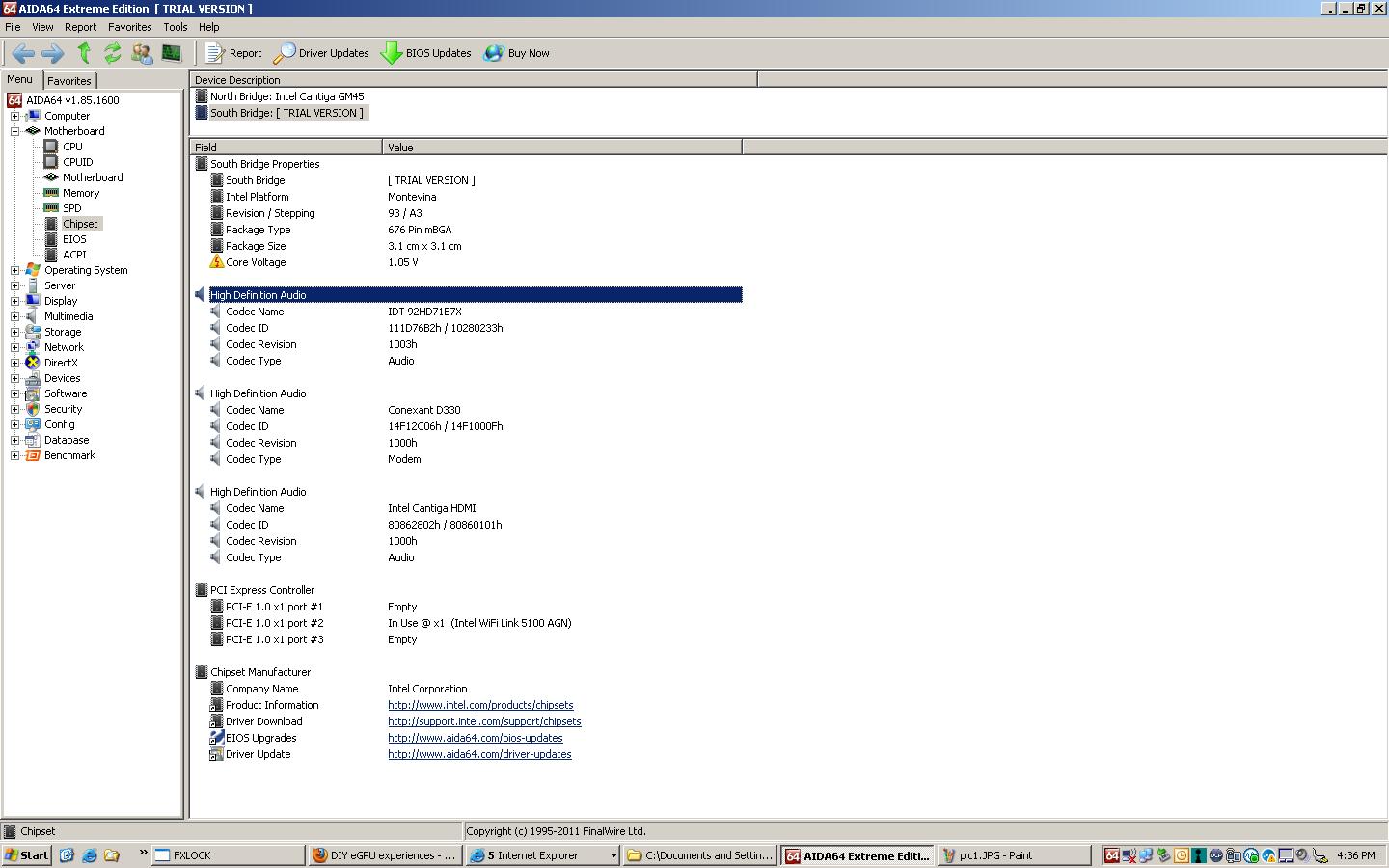Go back with the blue left arrow

(23, 53)
